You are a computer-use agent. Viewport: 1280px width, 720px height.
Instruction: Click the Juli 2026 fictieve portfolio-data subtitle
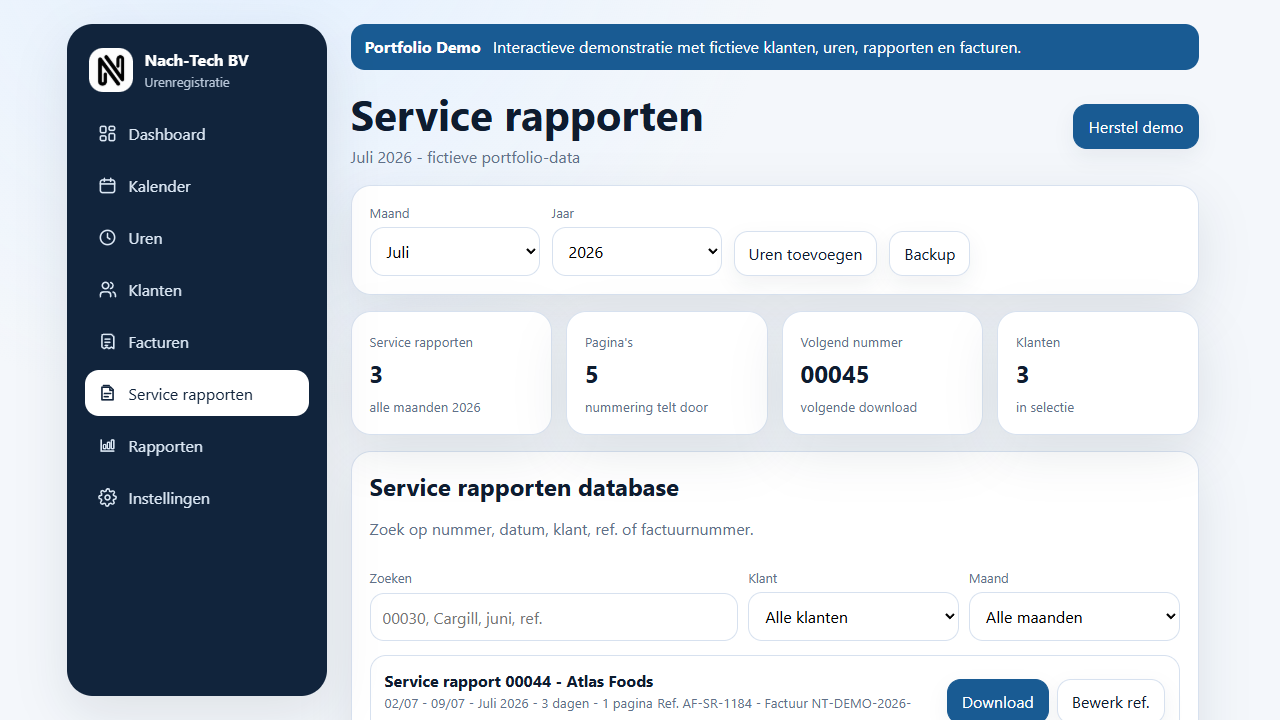pyautogui.click(x=465, y=157)
